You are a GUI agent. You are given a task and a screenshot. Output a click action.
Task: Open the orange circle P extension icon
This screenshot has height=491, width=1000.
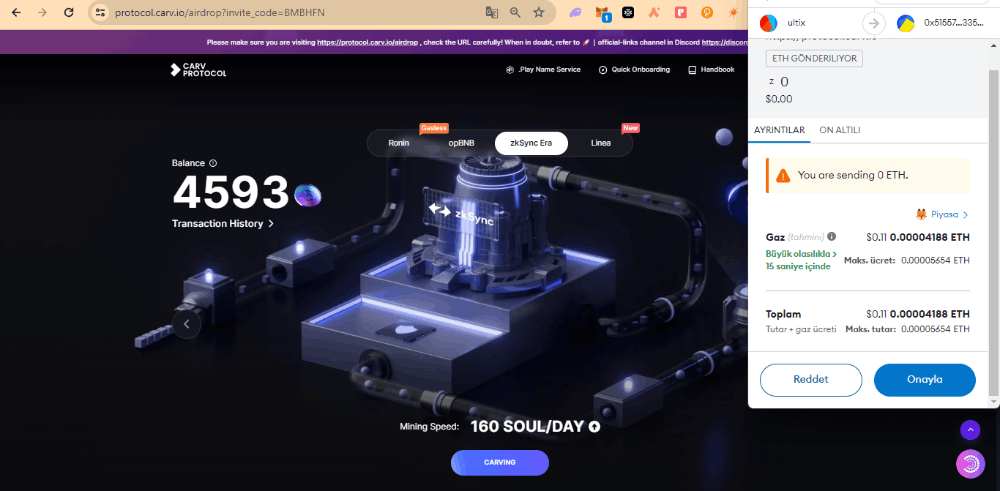tap(707, 12)
